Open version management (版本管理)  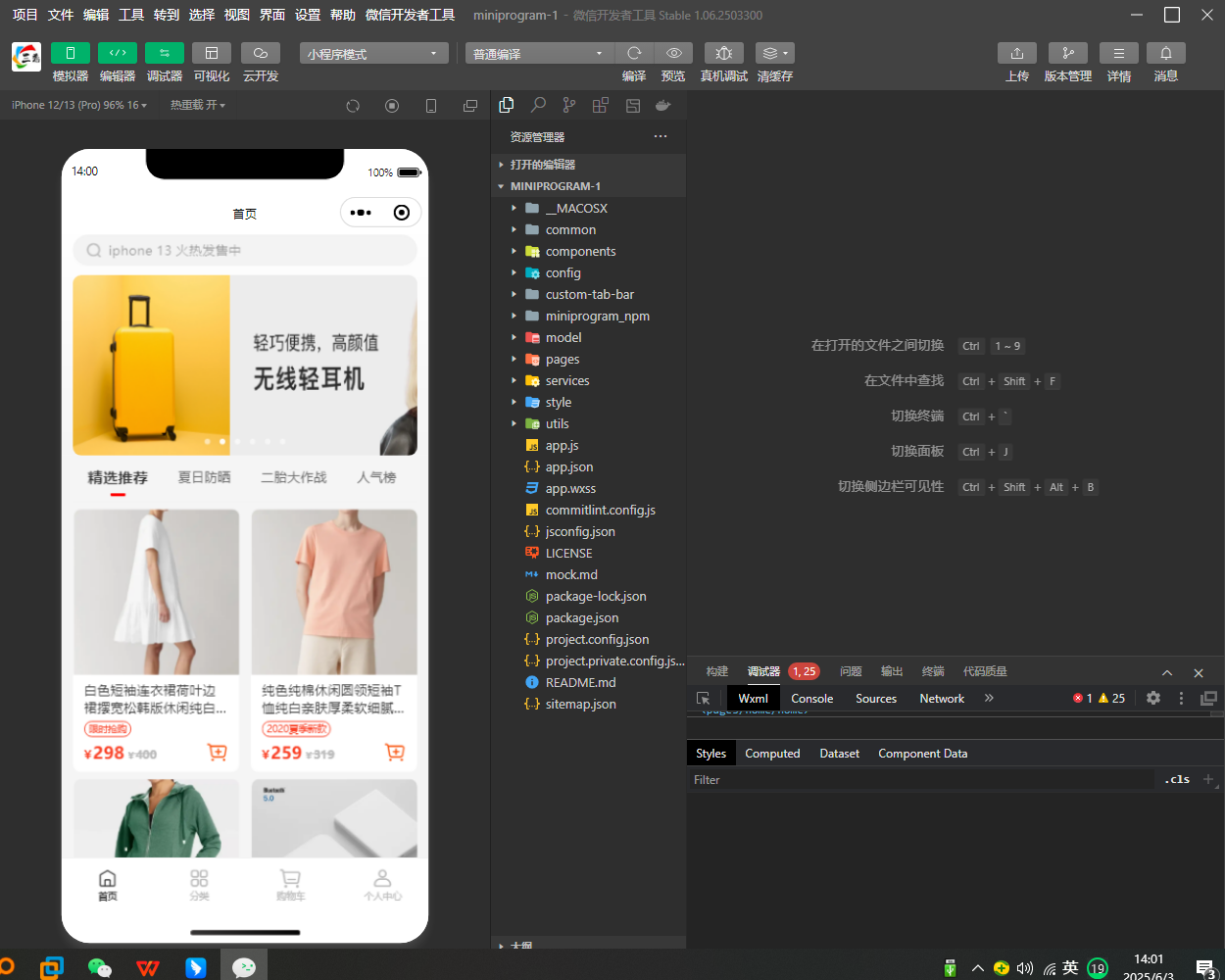point(1067,53)
